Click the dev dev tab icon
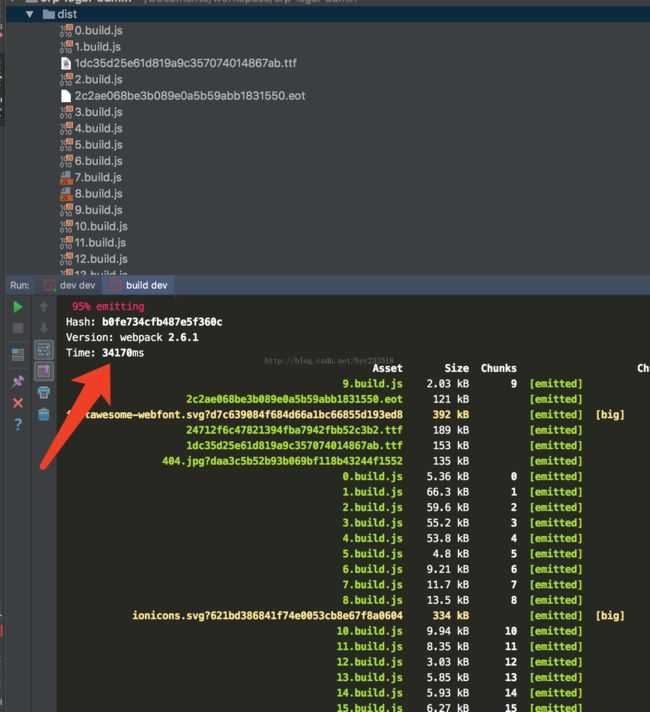650x712 pixels. (49, 285)
